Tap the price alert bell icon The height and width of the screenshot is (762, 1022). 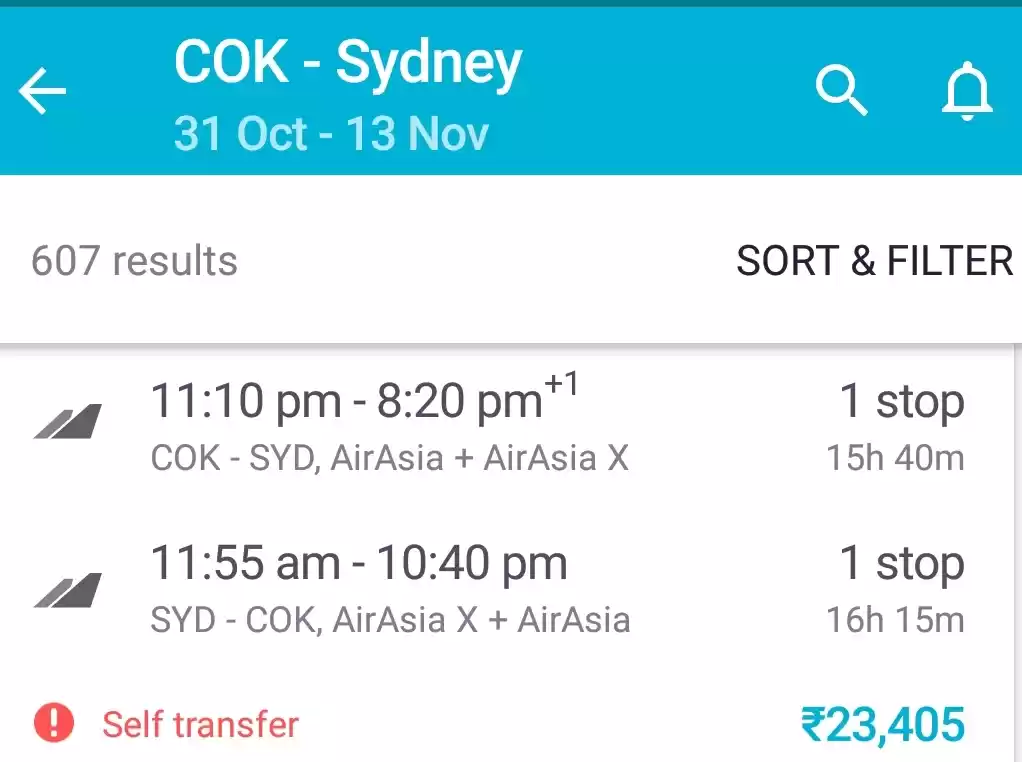tap(967, 93)
